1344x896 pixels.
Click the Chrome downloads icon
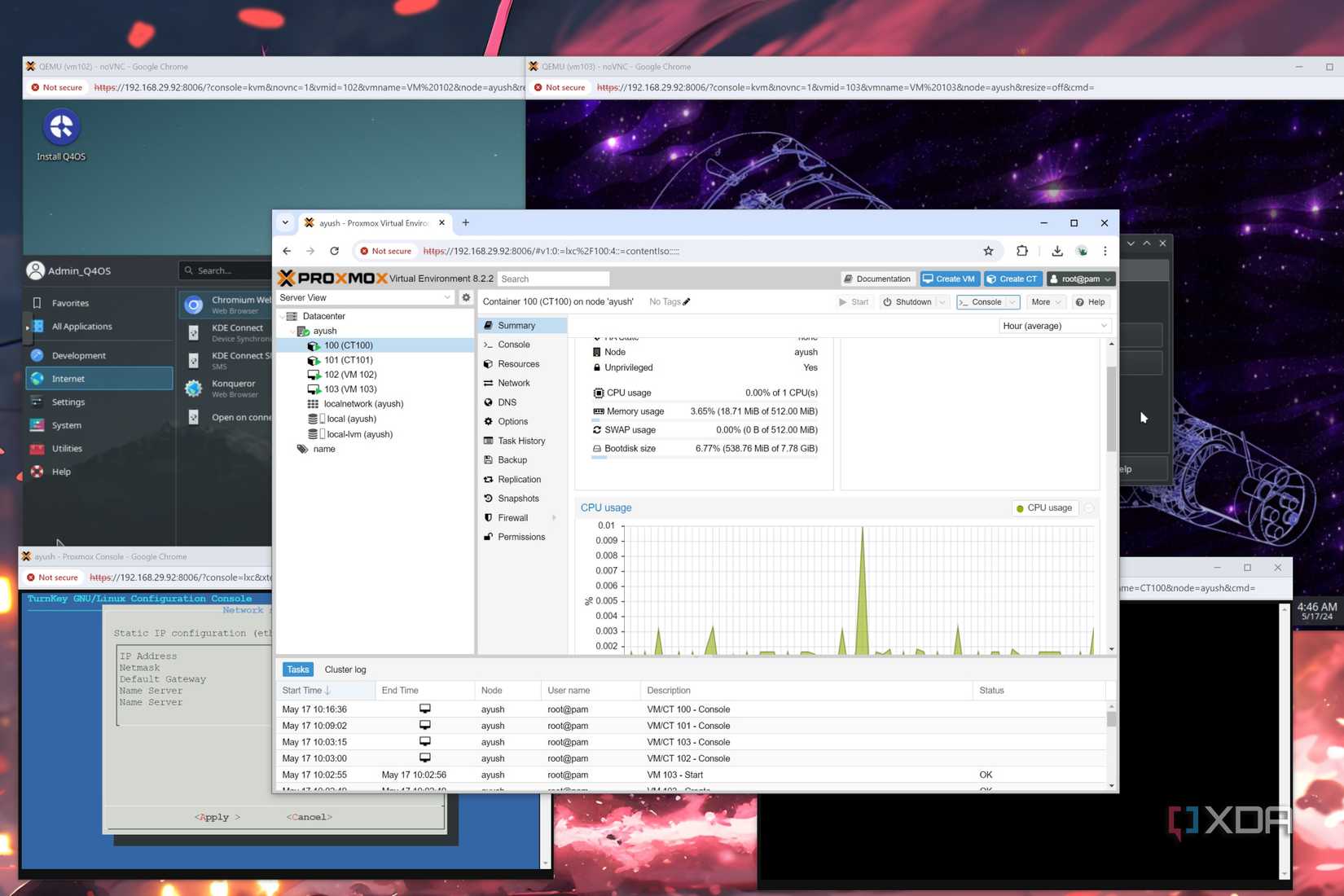click(1059, 251)
